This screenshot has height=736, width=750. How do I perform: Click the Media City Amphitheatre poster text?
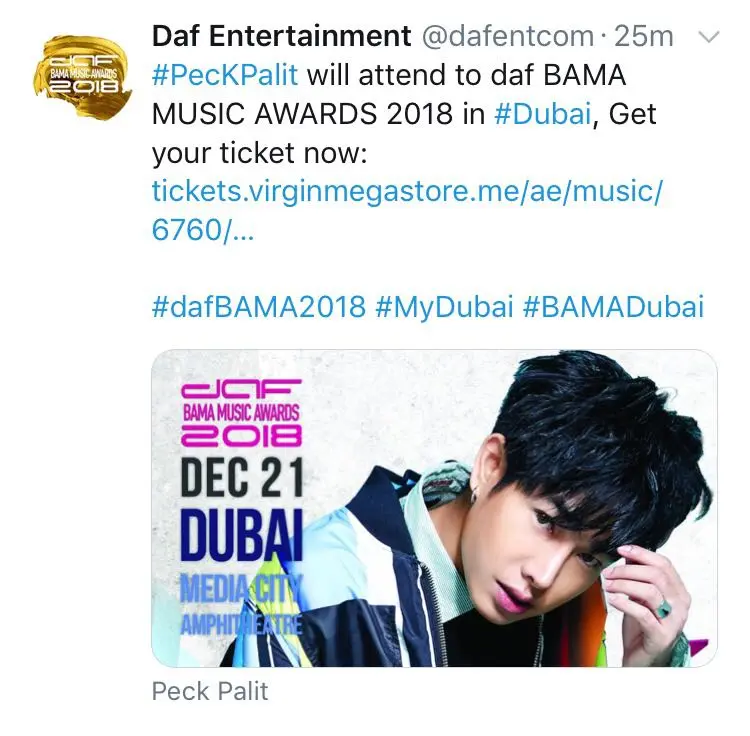pyautogui.click(x=242, y=604)
